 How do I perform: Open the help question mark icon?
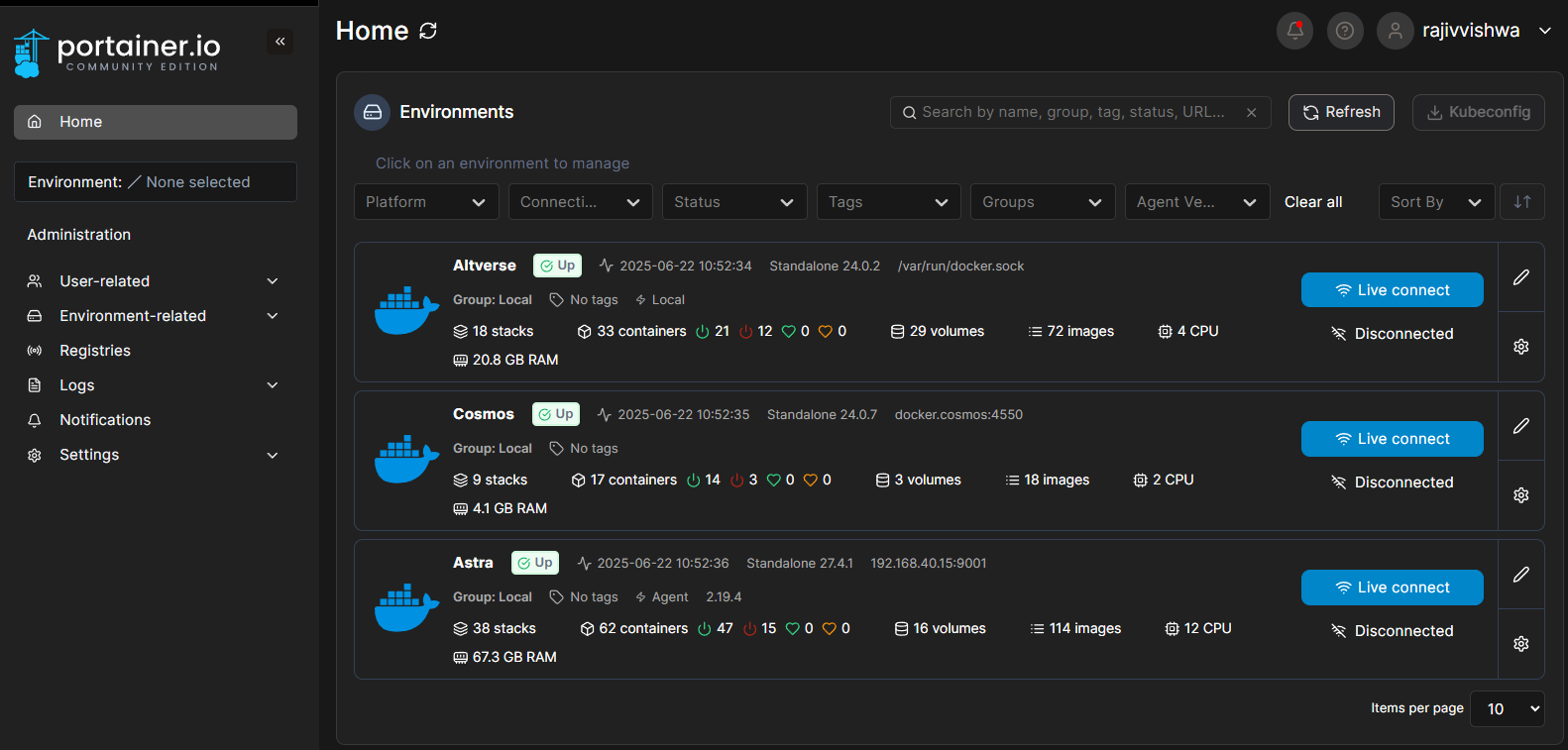(x=1345, y=31)
